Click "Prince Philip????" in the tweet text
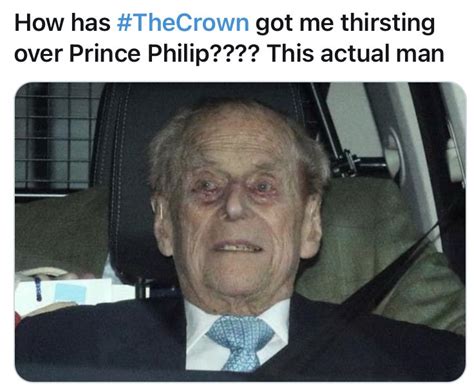The width and height of the screenshot is (474, 387). click(x=164, y=53)
